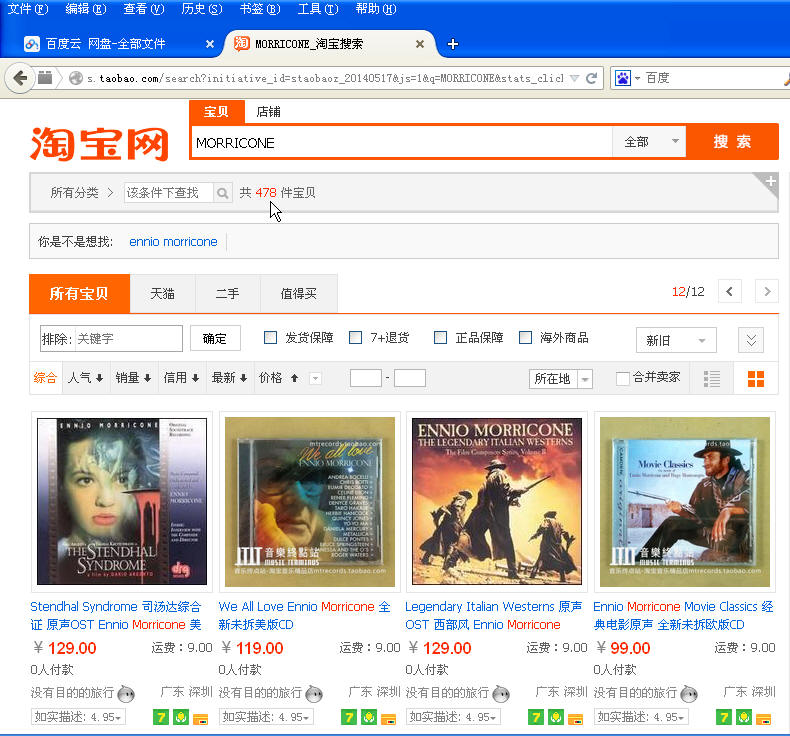Viewport: 790px width, 736px height.
Task: Tick the 海外商品 checkbox
Action: (525, 338)
